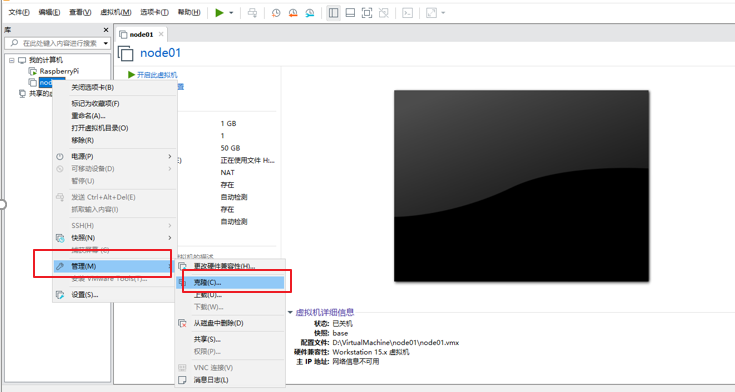The height and width of the screenshot is (392, 735).
Task: Click the 开启此虚拟机 link
Action: coord(157,75)
